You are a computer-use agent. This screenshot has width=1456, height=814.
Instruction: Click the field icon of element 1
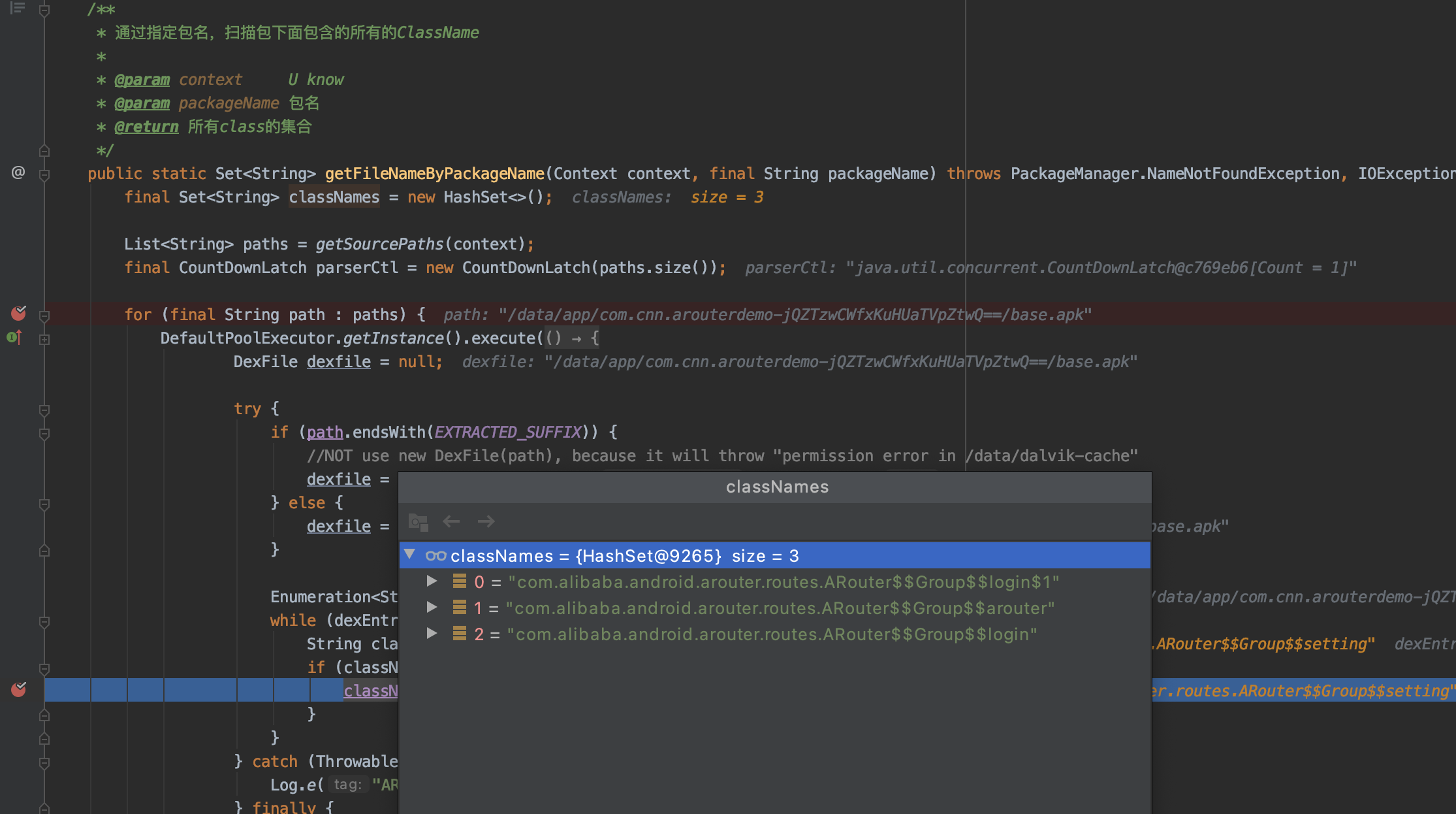[460, 607]
